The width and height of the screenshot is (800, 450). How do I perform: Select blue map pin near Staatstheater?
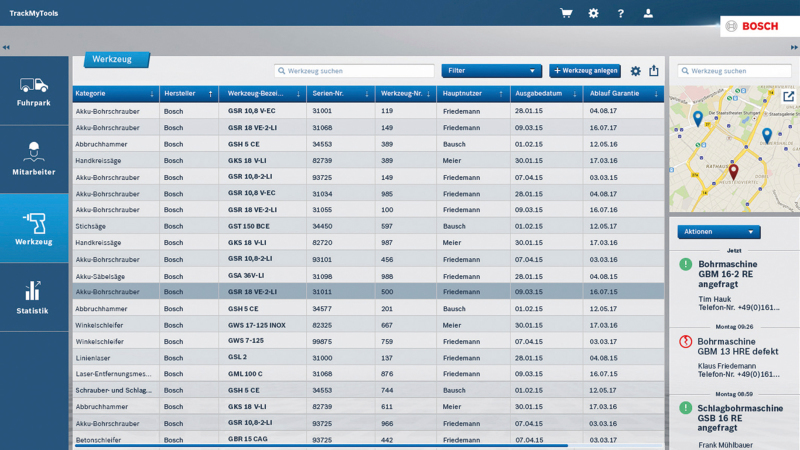tap(698, 118)
